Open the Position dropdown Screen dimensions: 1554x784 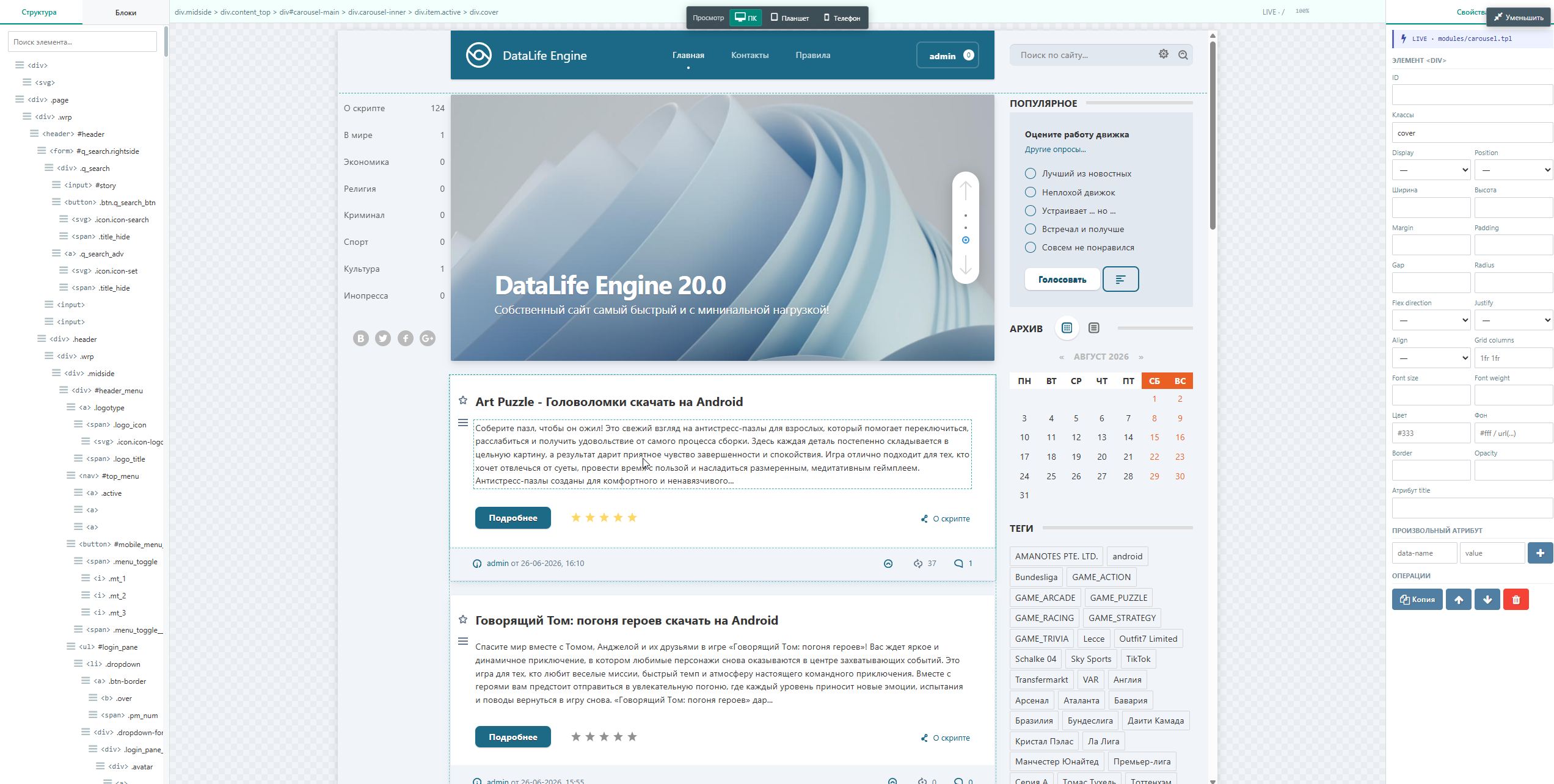point(1514,170)
